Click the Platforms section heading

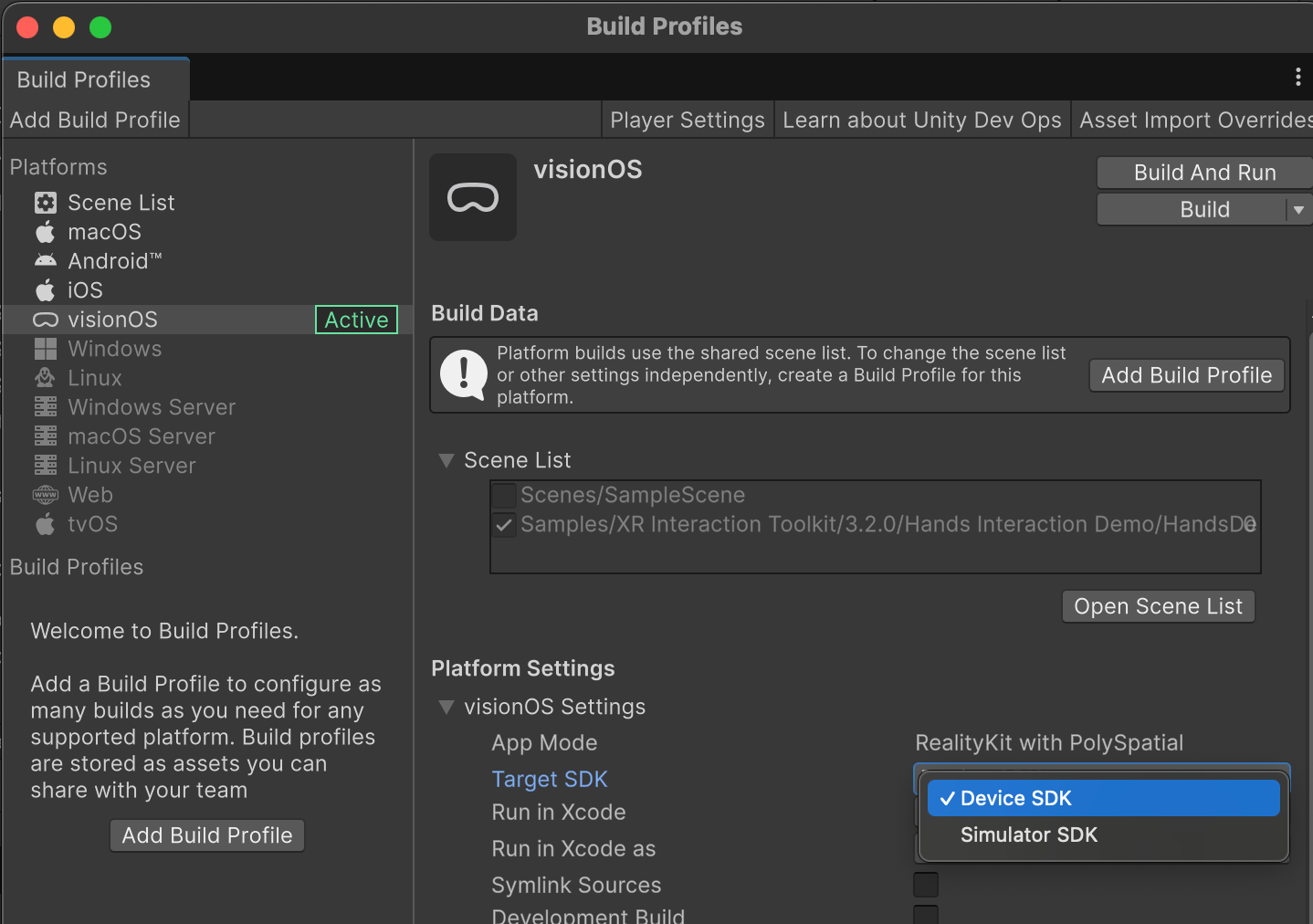(x=58, y=167)
